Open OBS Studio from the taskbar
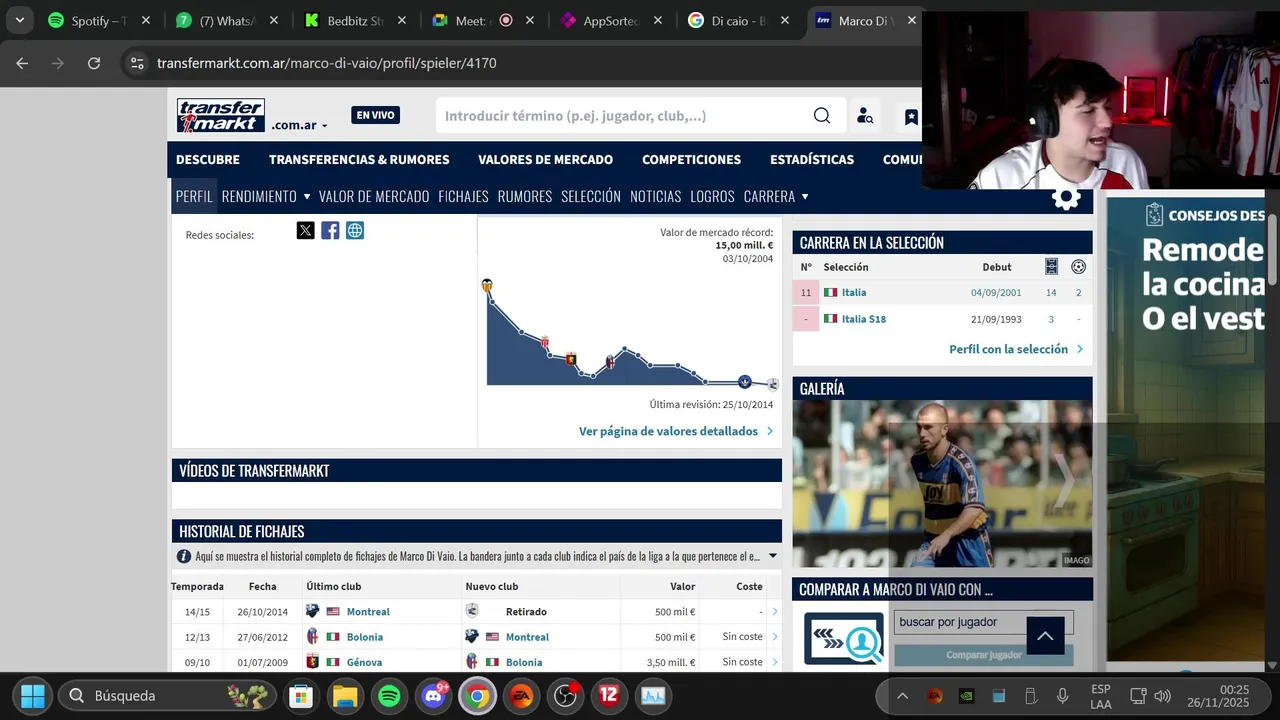 click(565, 696)
